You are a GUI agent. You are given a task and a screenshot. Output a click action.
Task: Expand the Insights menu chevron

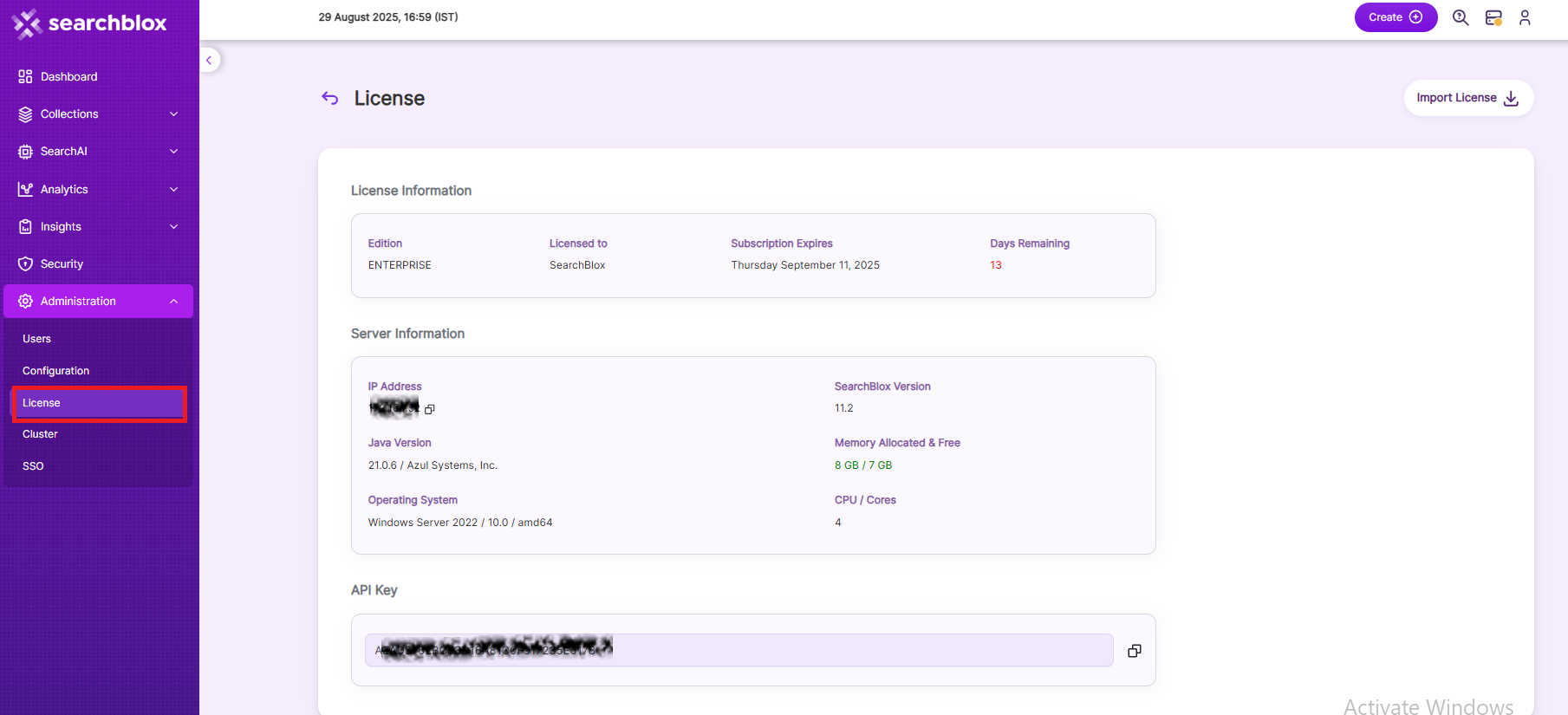tap(173, 226)
